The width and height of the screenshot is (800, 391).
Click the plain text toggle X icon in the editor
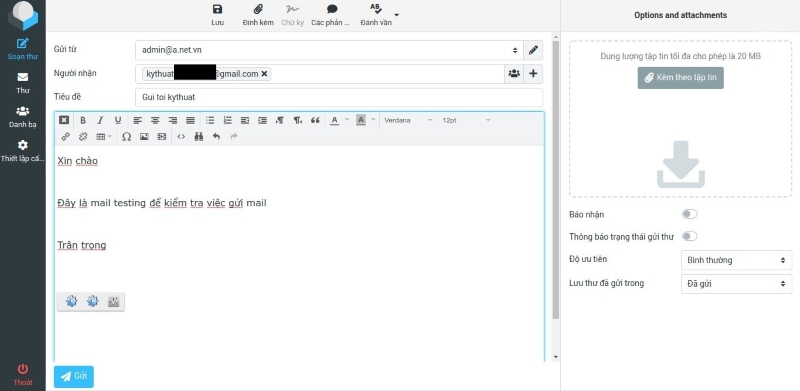pyautogui.click(x=64, y=120)
